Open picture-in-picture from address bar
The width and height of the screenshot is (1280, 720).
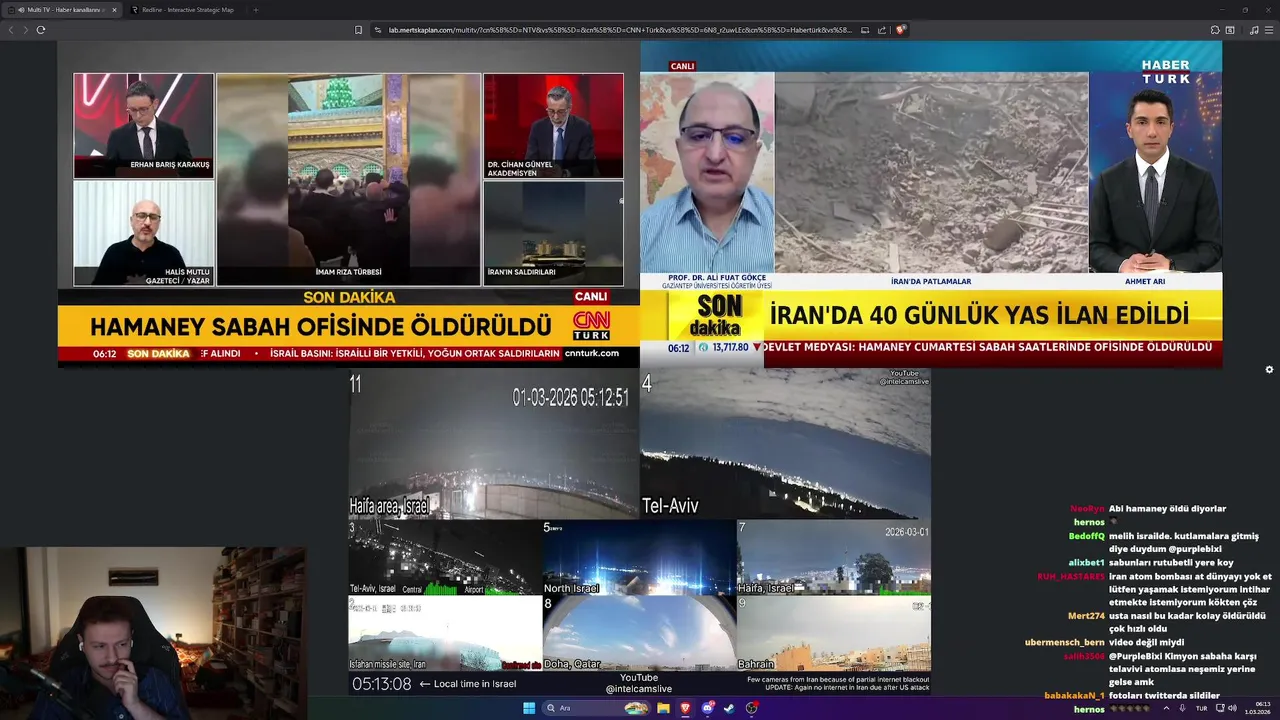point(865,30)
